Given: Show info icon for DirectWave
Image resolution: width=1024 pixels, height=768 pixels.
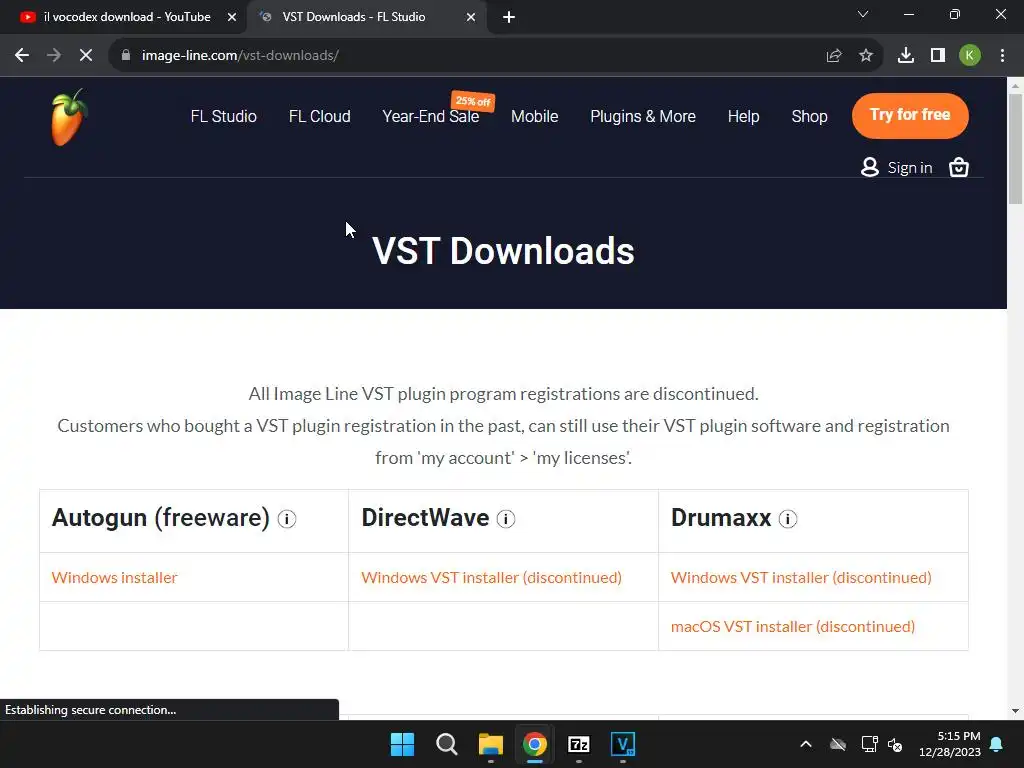Looking at the screenshot, I should point(505,519).
